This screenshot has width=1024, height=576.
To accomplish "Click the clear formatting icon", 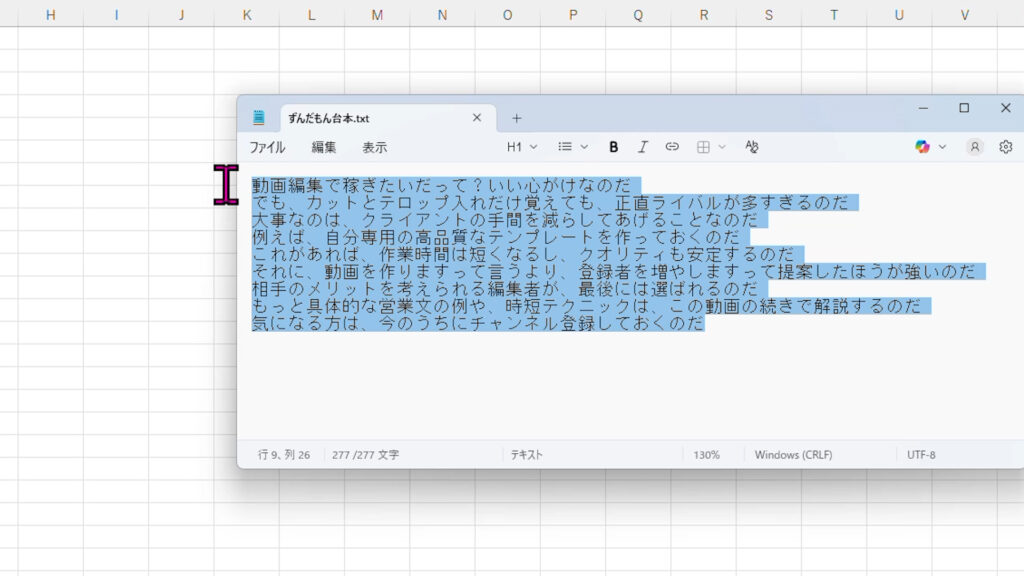I will point(752,147).
